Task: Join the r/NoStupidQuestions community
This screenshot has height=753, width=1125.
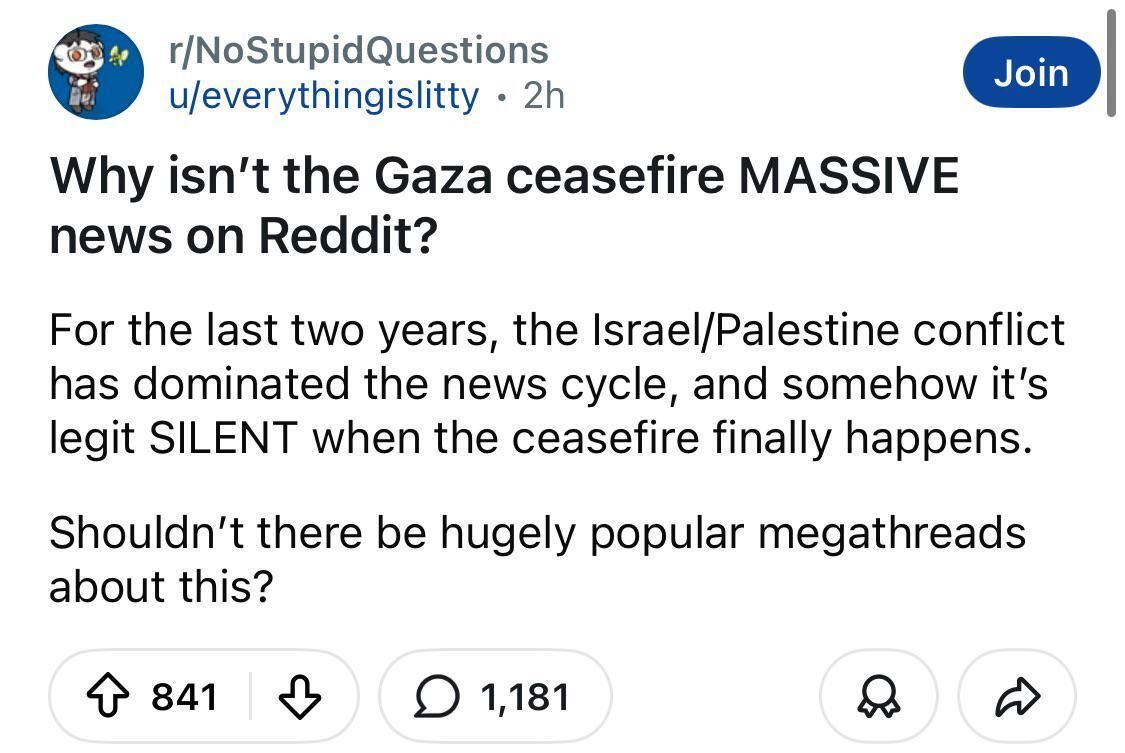Action: pyautogui.click(x=1030, y=72)
